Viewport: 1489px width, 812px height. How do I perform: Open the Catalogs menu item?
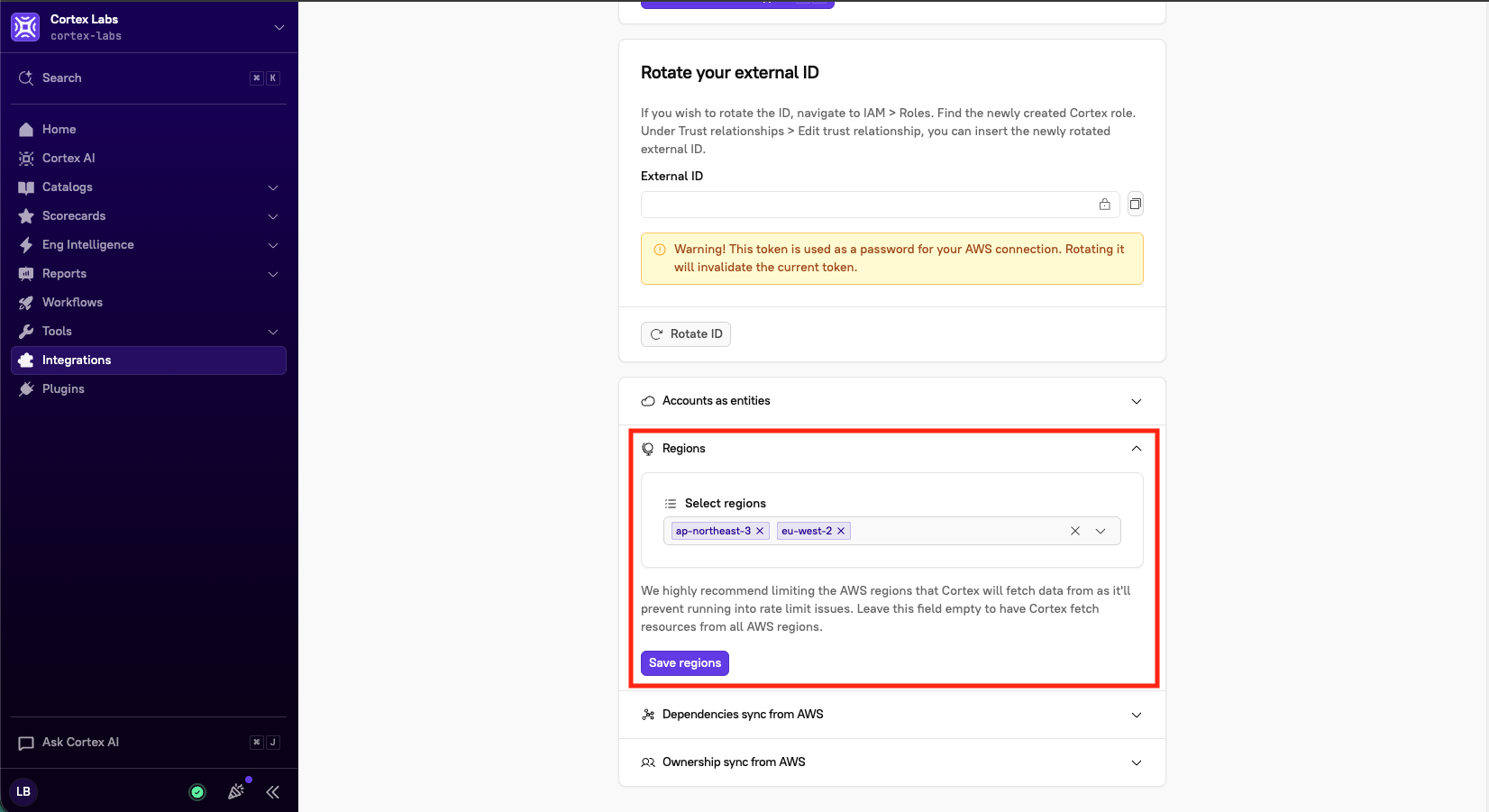tap(149, 187)
